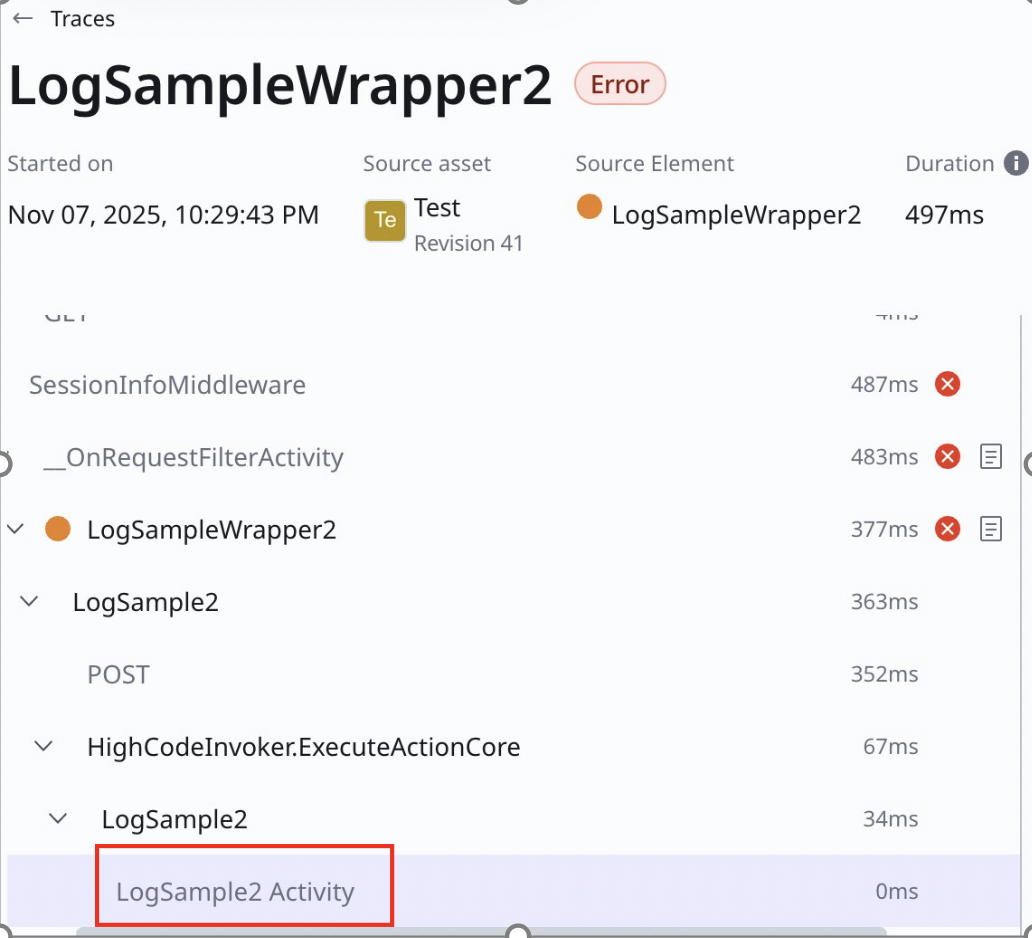Open the Test asset name

(437, 208)
